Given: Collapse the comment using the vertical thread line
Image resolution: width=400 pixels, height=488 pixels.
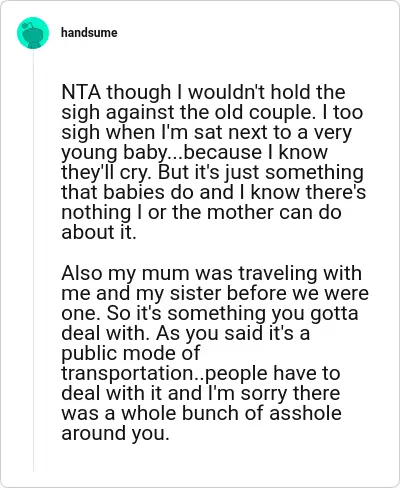Looking at the screenshot, I should tap(33, 260).
